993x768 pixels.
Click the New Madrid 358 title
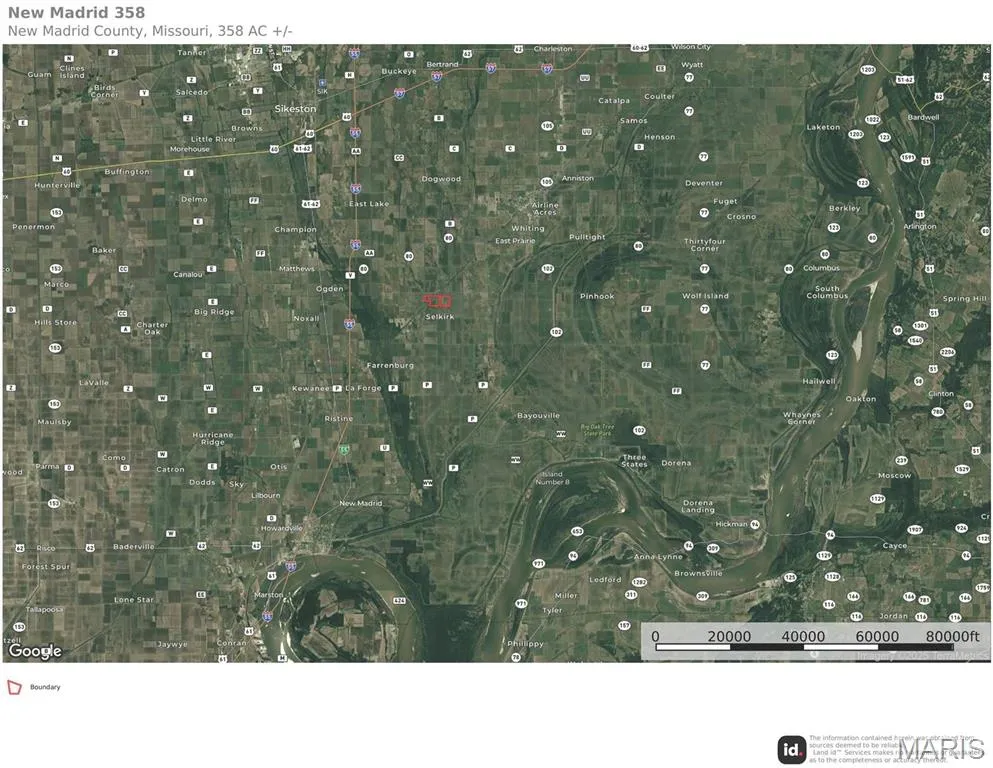pyautogui.click(x=76, y=13)
